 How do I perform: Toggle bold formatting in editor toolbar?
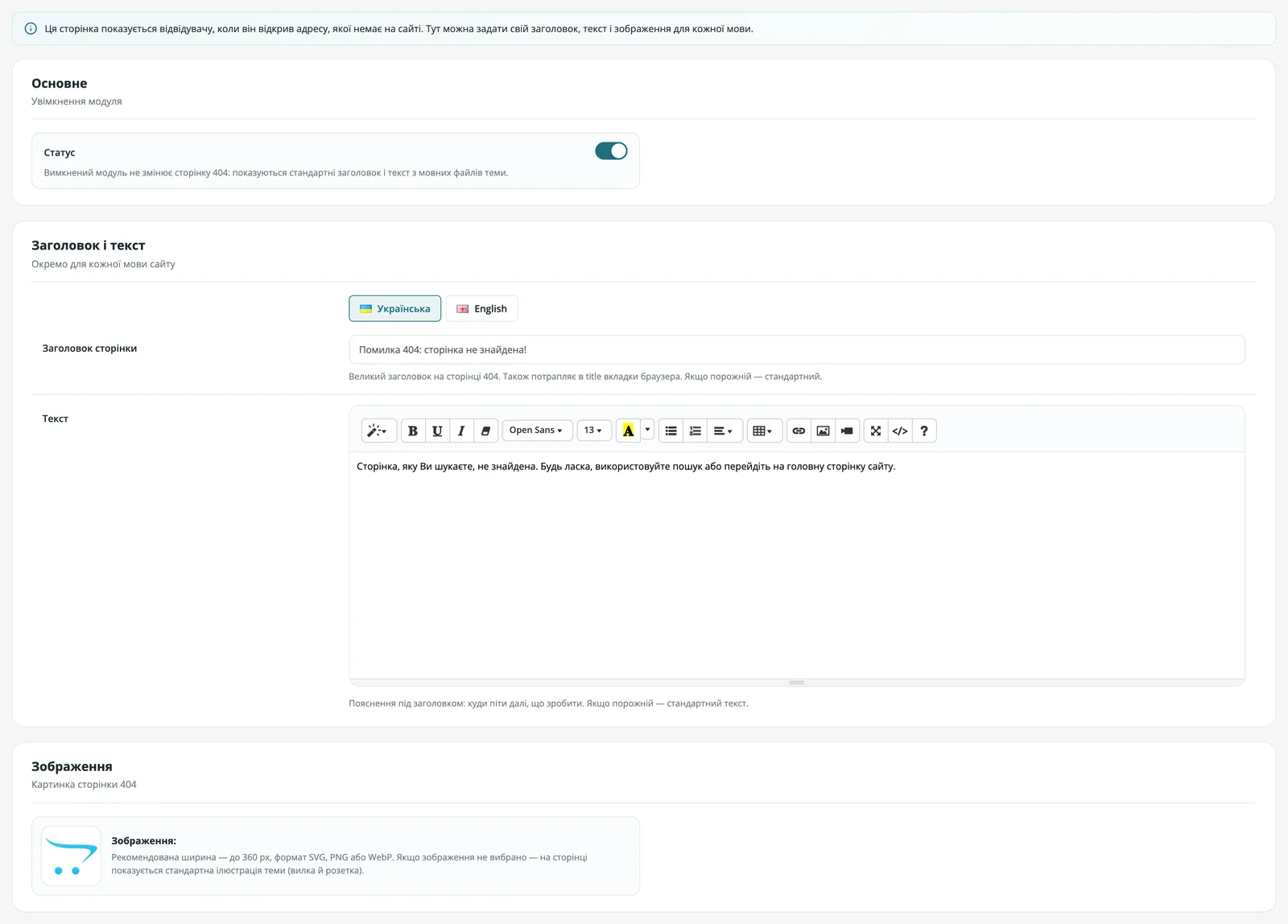pyautogui.click(x=413, y=431)
